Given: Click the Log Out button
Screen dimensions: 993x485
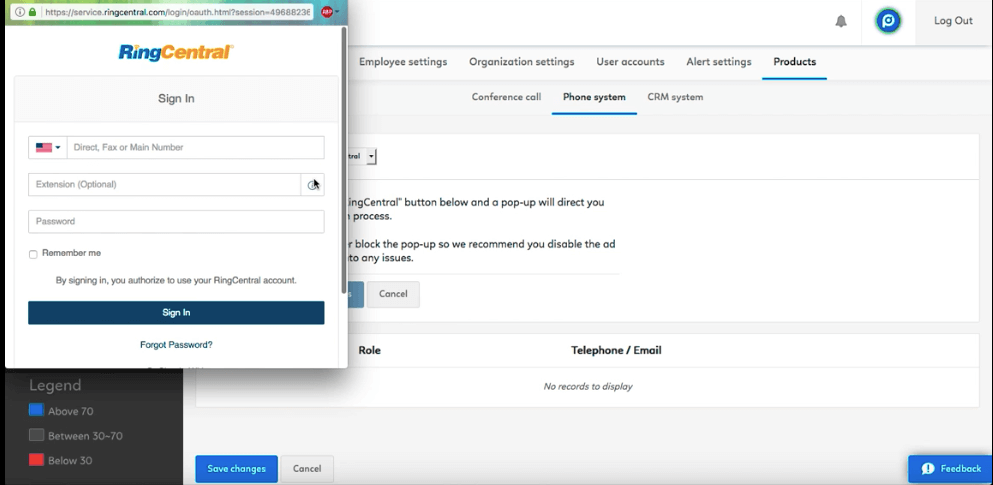Looking at the screenshot, I should tap(953, 21).
